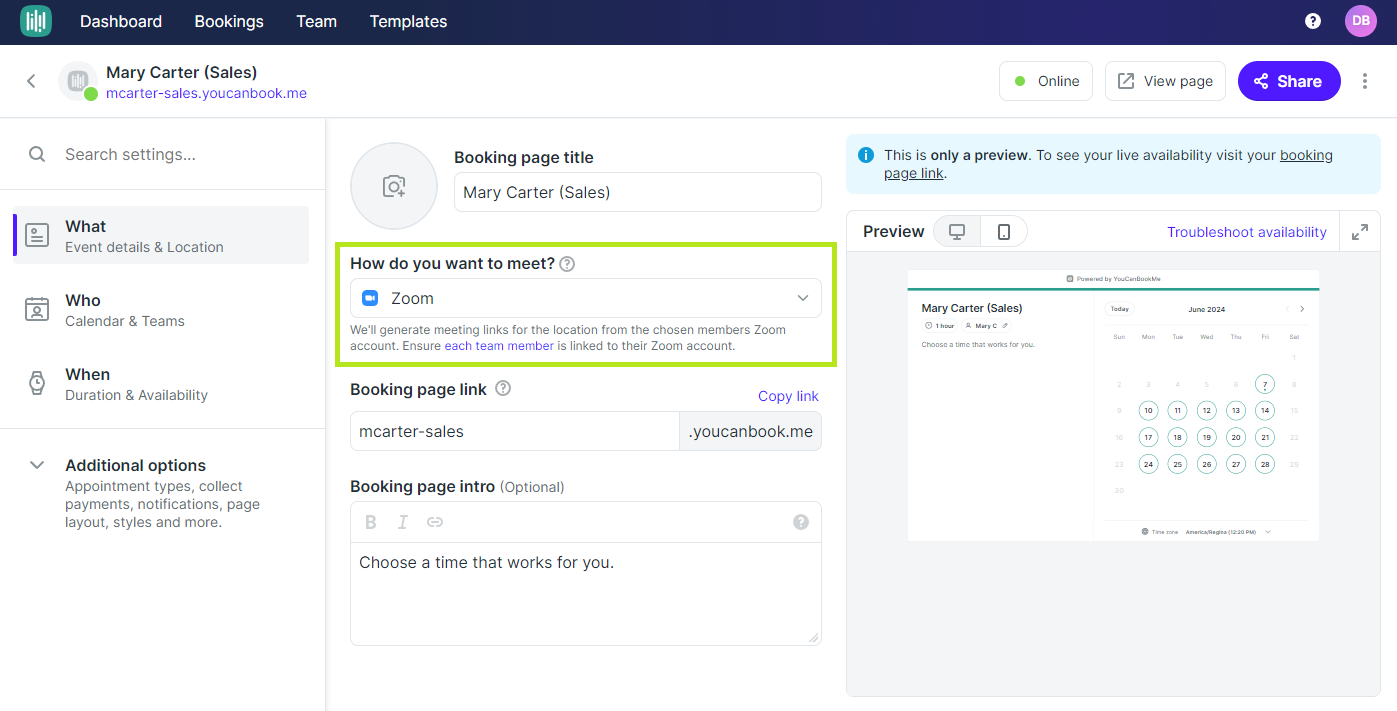Apply bold formatting in the intro editor
This screenshot has height=711, width=1397.
371,522
